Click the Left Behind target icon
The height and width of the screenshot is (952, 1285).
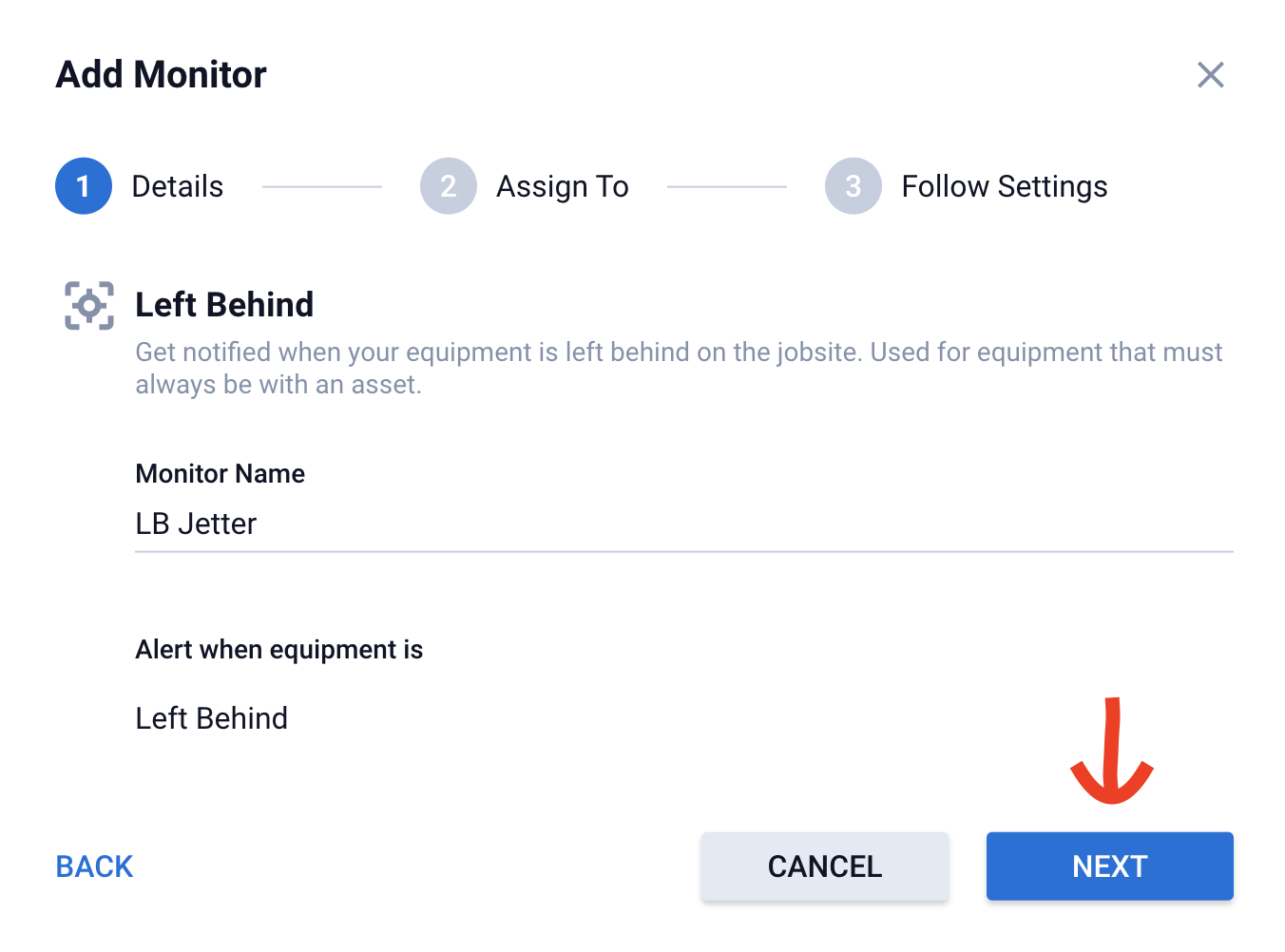(89, 306)
